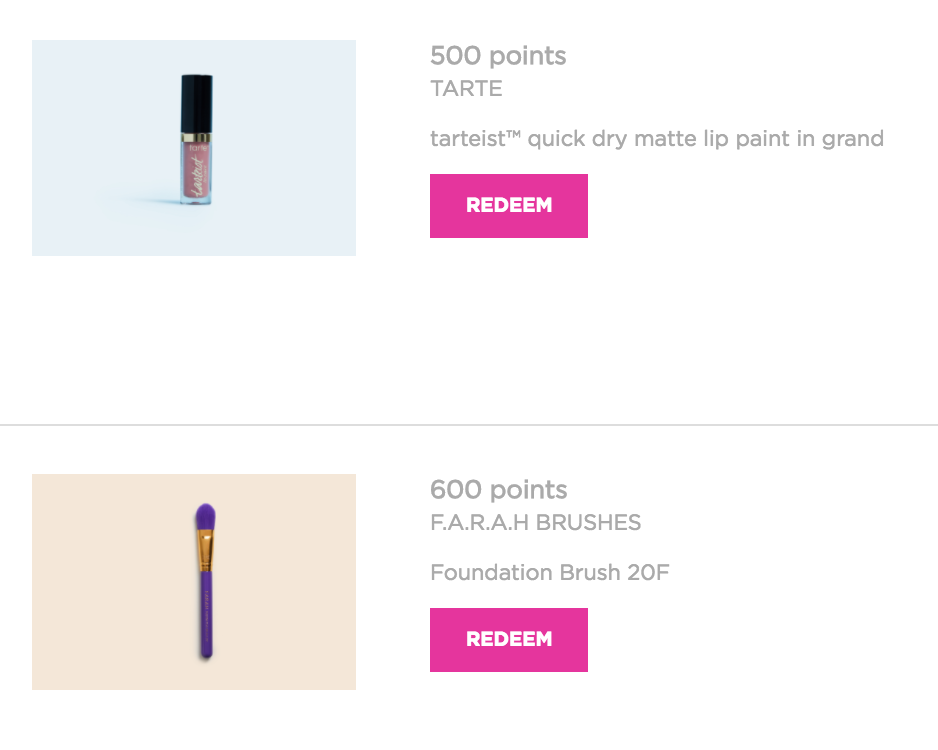938x750 pixels.
Task: Open the purple foundation brush product image
Action: pyautogui.click(x=194, y=582)
